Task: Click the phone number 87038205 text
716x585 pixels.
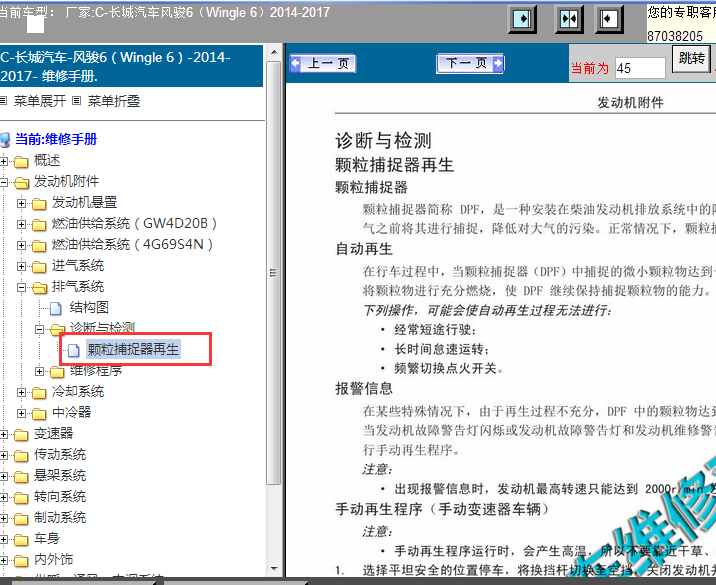Action: tap(674, 36)
